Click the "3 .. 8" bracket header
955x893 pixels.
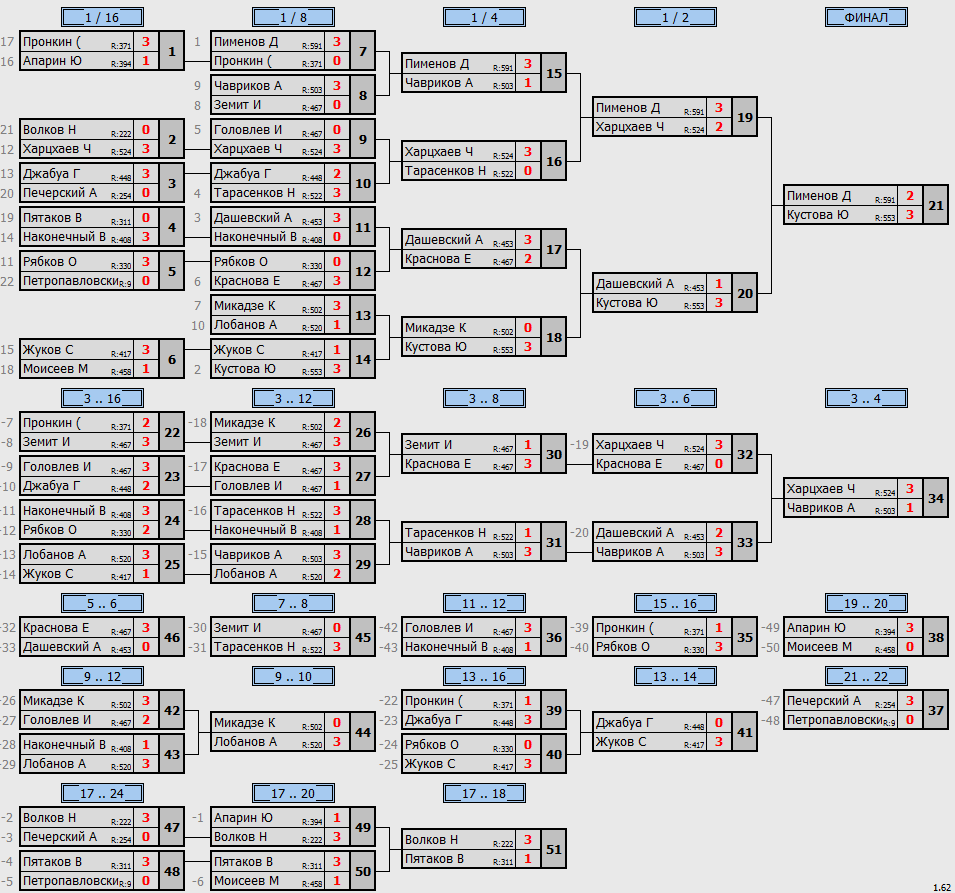coord(484,398)
